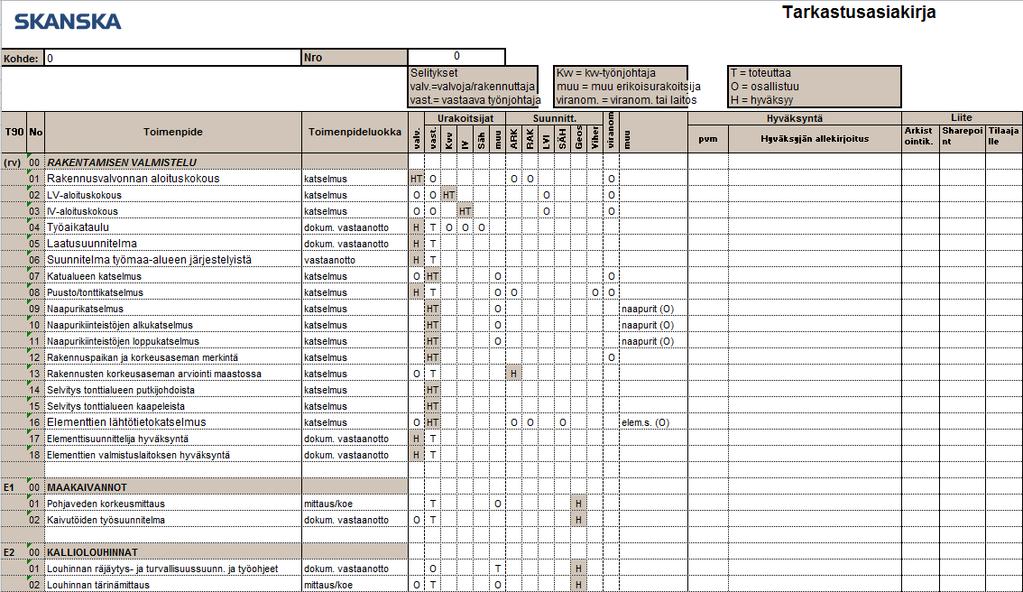1023x592 pixels.
Task: Click the Selitykset legend box
Action: click(473, 86)
